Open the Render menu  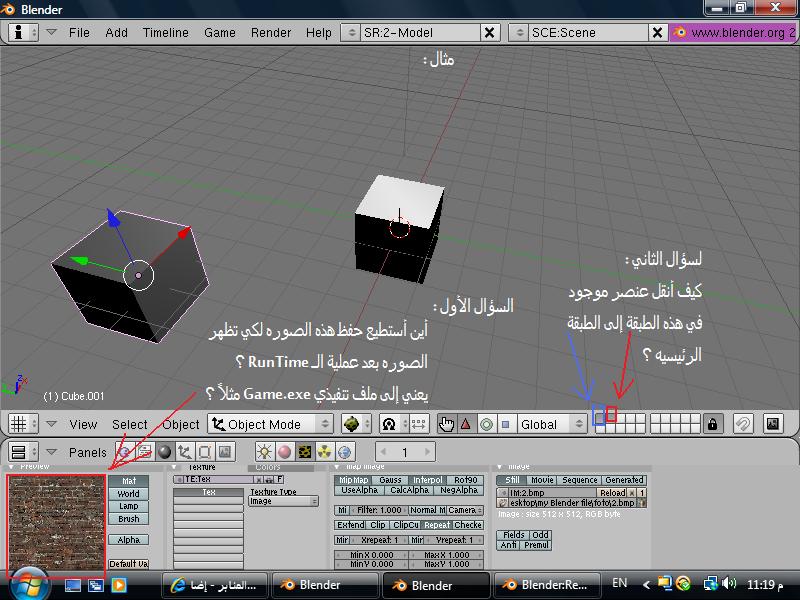click(271, 33)
